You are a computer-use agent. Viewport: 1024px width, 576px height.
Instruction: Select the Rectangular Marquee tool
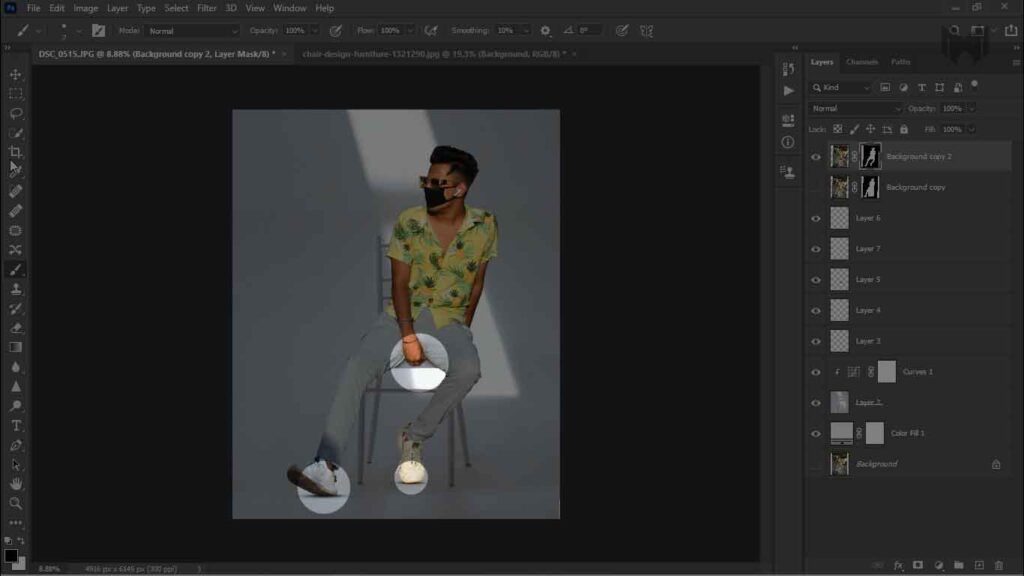(16, 94)
